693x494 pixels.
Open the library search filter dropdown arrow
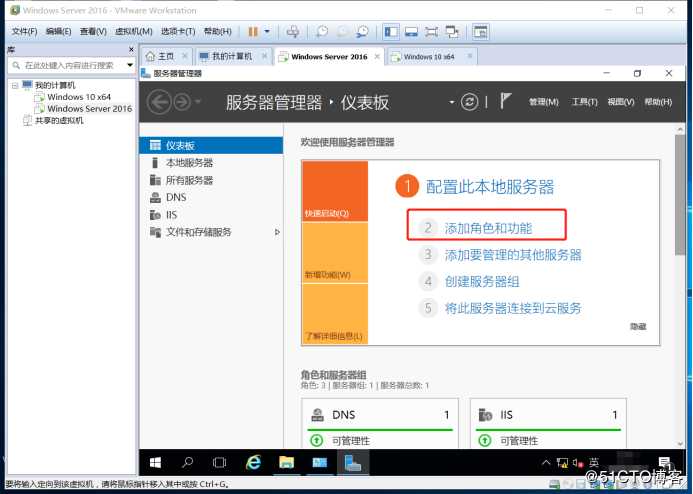[130, 65]
